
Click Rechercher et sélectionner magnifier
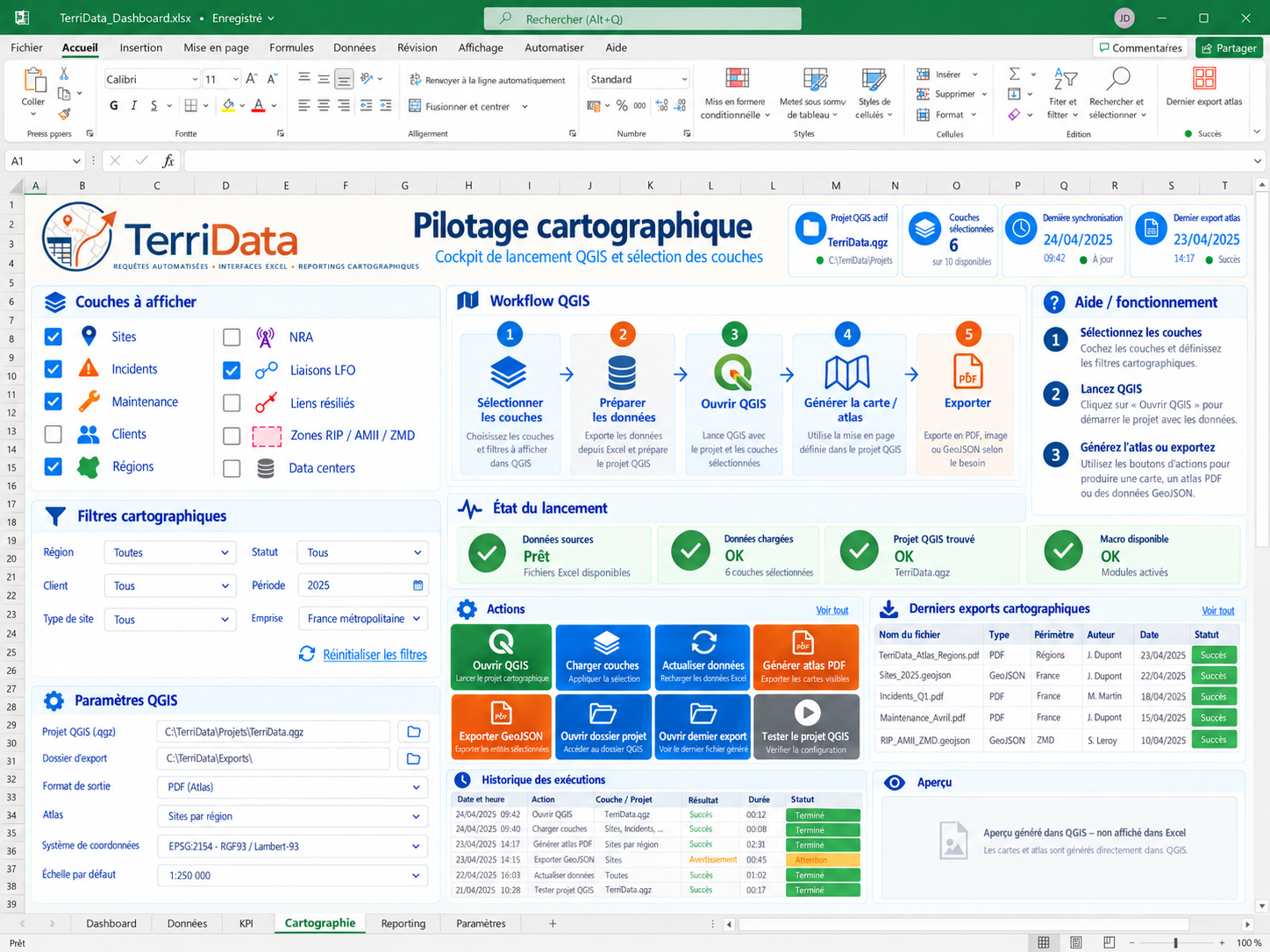(1117, 79)
